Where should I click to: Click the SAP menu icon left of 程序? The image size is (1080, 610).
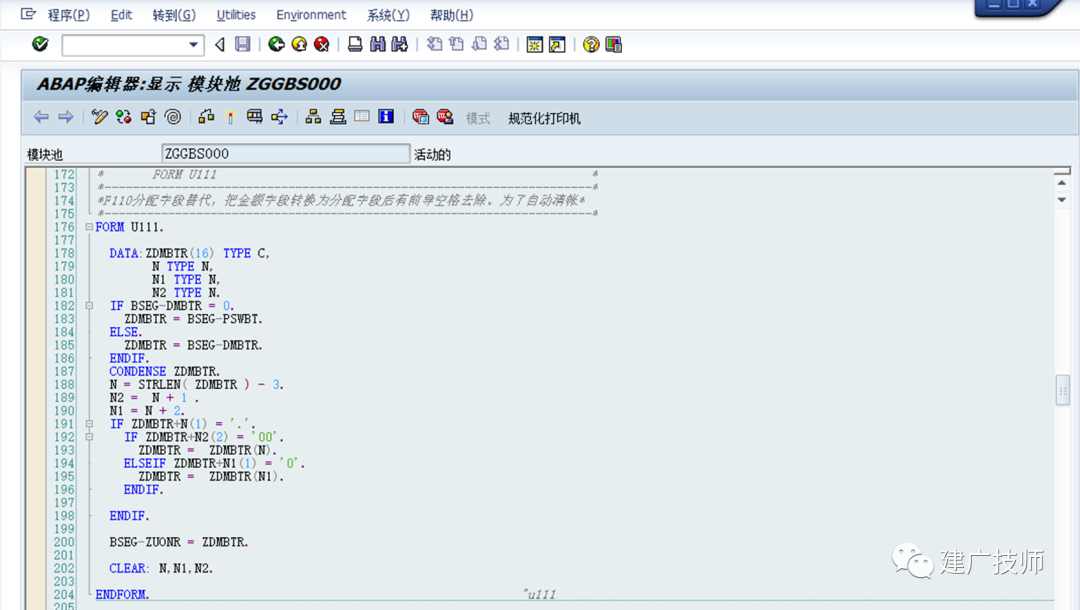(x=28, y=14)
